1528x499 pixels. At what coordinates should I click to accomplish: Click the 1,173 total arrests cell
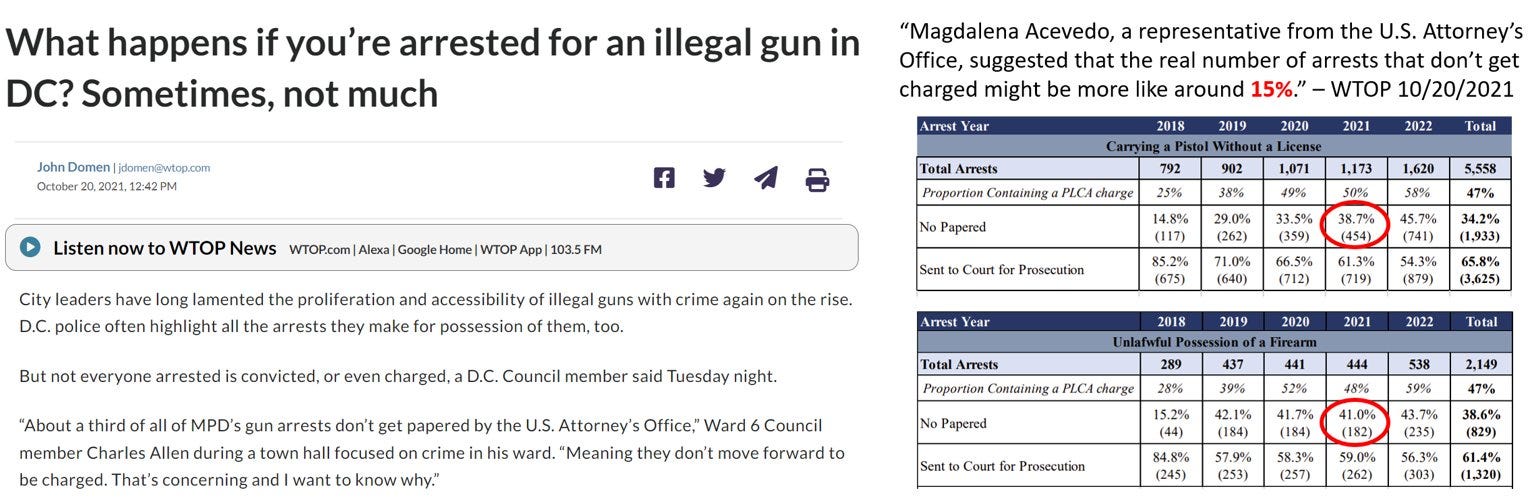(1356, 169)
